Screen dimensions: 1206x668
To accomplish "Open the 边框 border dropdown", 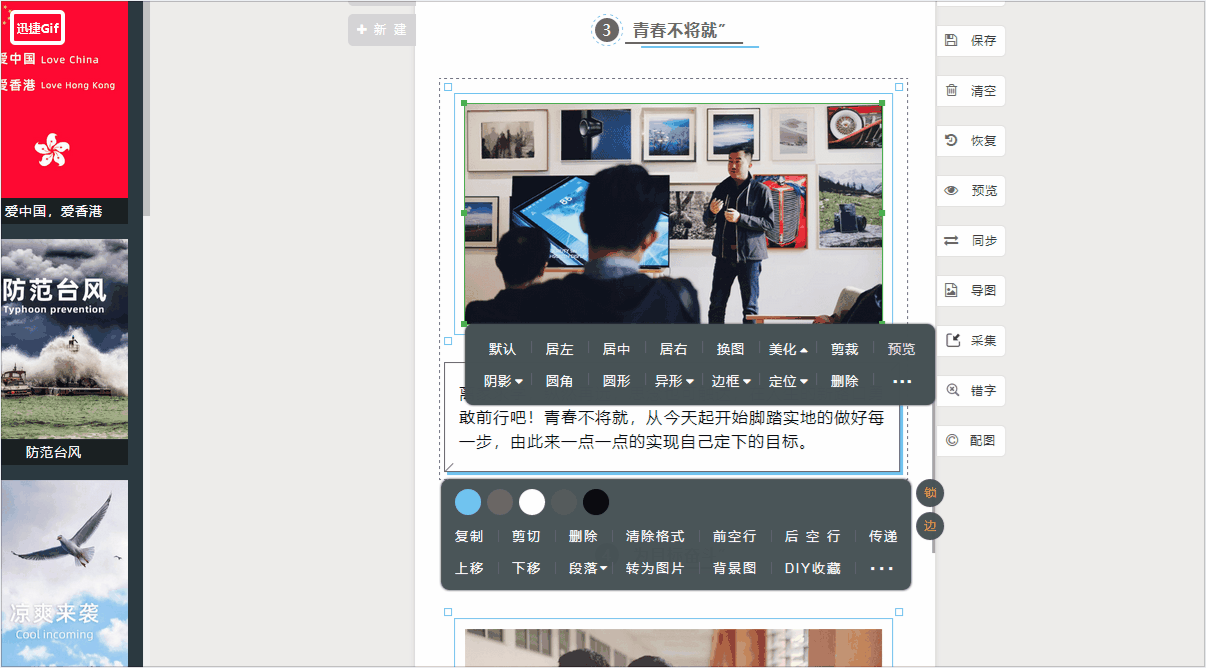I will tap(731, 381).
